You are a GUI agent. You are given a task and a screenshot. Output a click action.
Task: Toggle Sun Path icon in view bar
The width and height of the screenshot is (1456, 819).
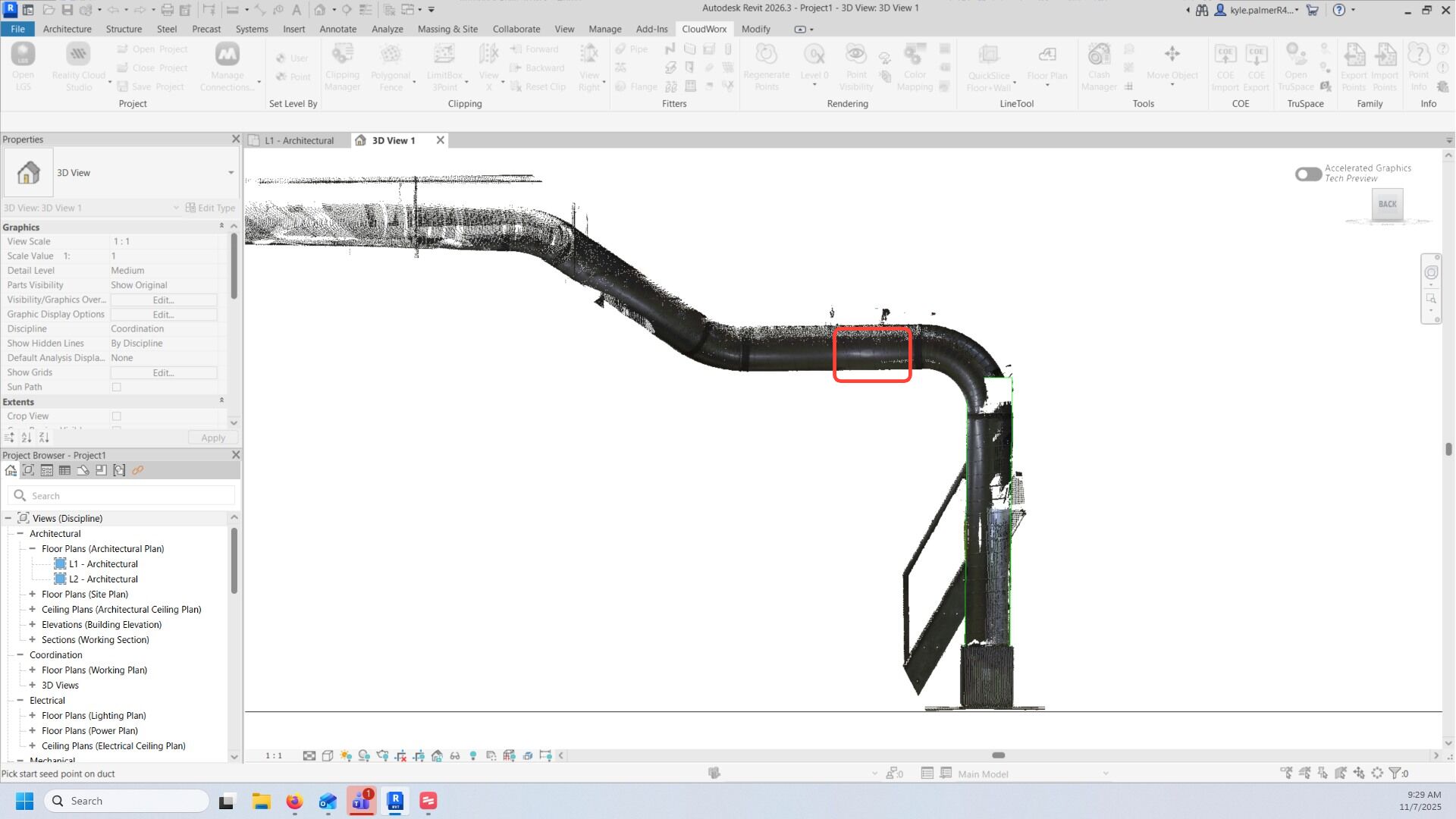click(x=346, y=756)
